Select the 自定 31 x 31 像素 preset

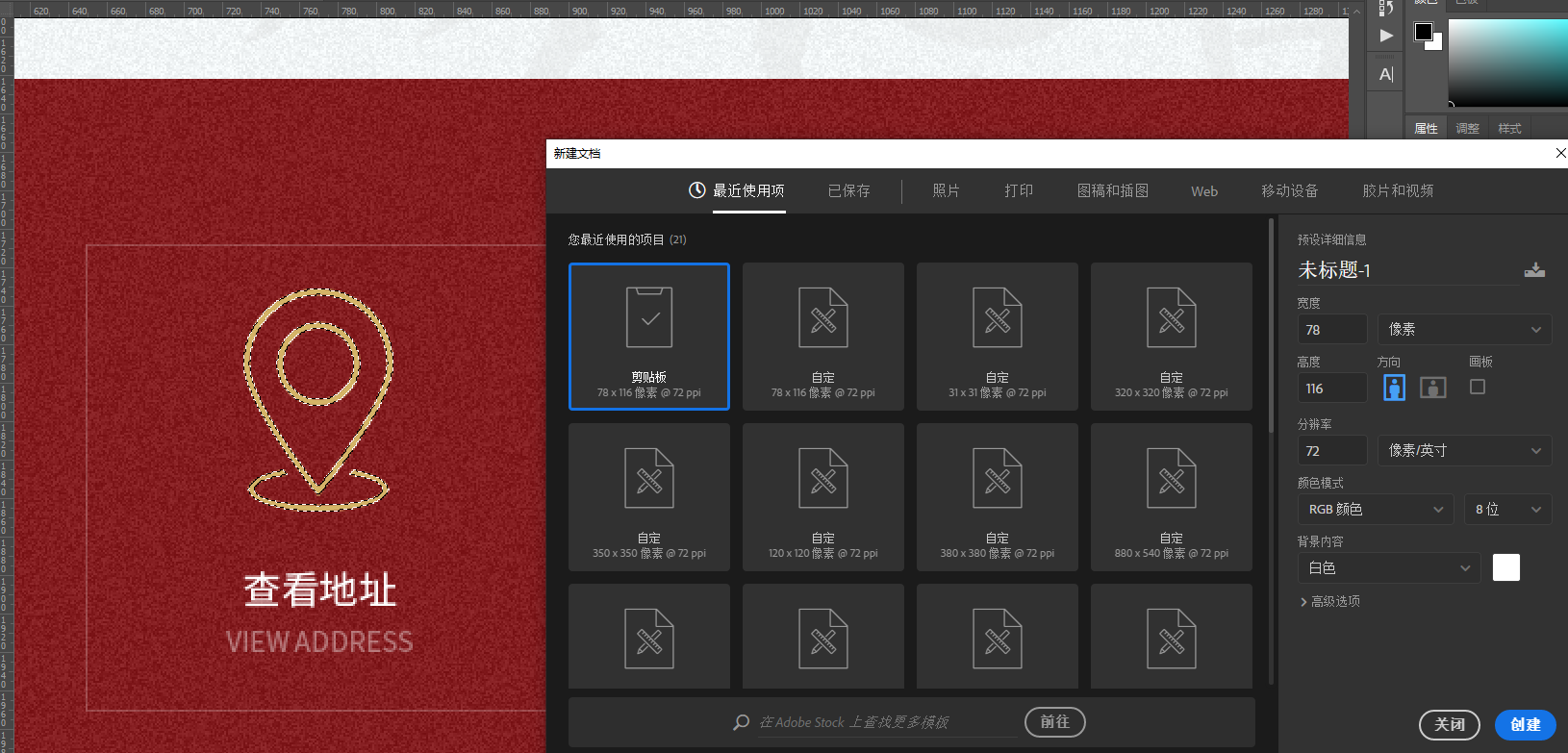point(998,337)
